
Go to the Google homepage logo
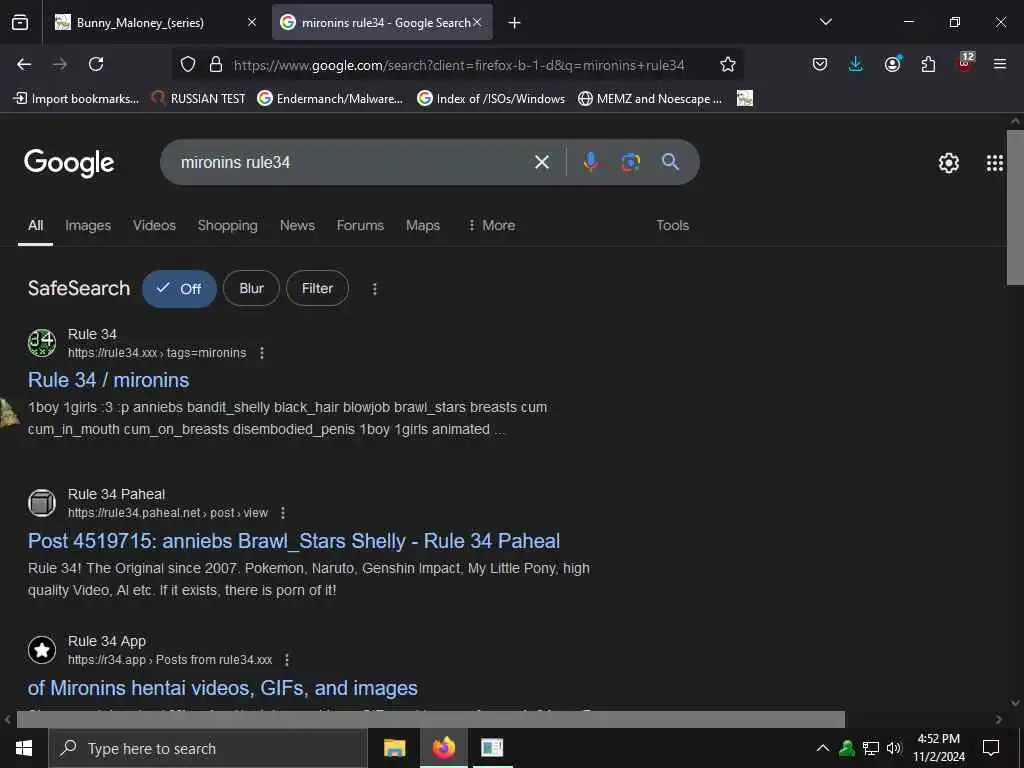click(x=69, y=163)
